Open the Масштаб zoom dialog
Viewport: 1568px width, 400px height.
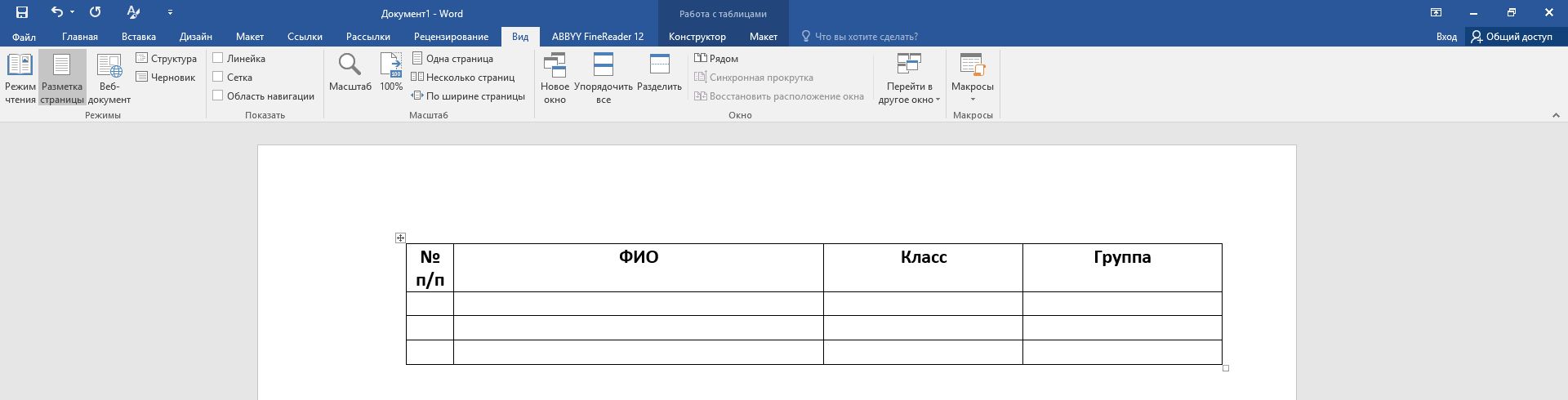pos(350,72)
